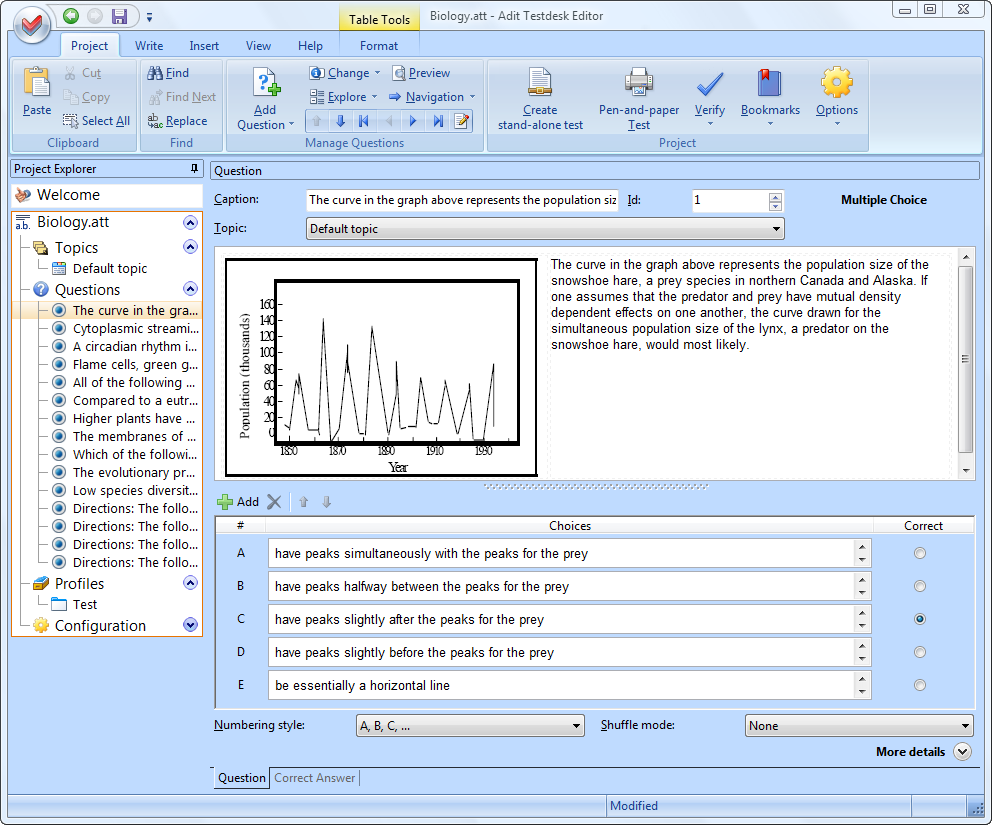Collapse the Topics section

190,247
